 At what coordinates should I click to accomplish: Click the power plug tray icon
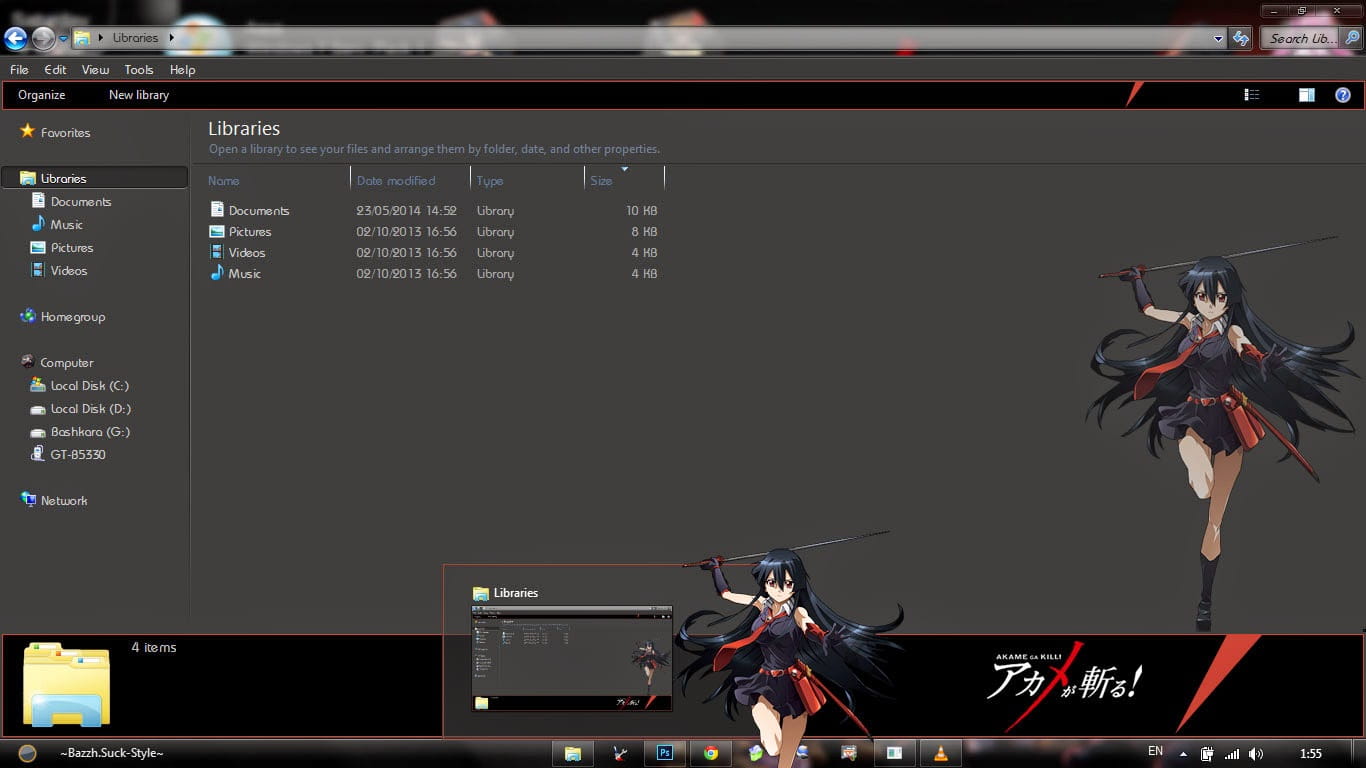[x=1208, y=754]
